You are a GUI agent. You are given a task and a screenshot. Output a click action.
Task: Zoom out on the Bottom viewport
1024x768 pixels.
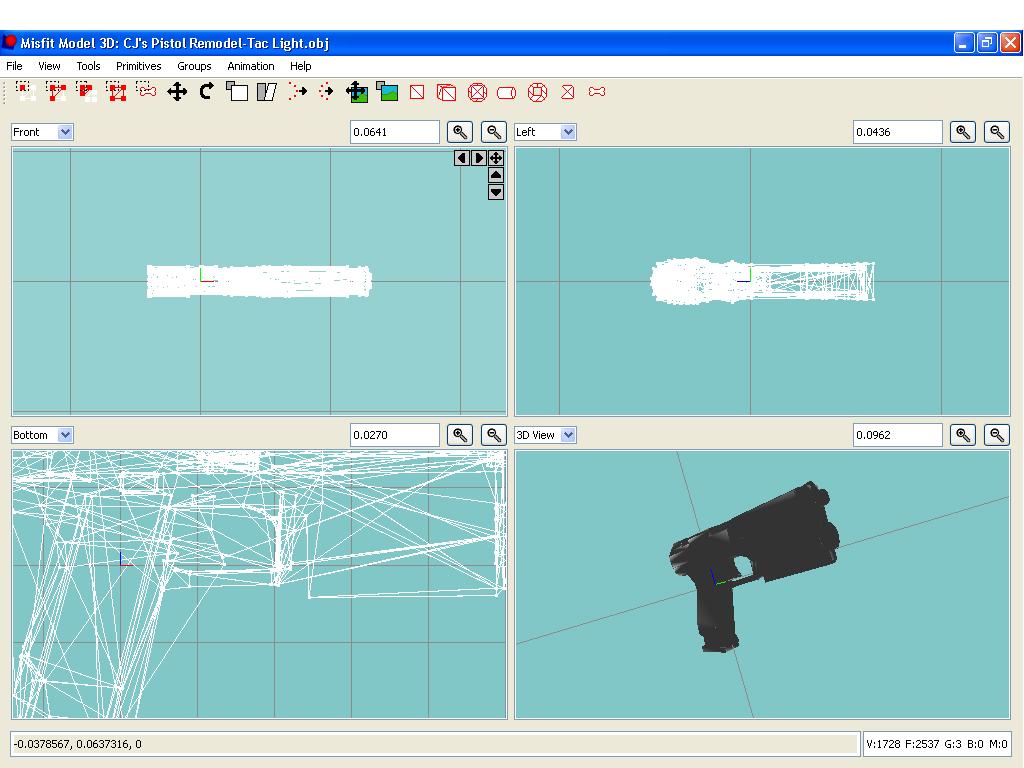(x=494, y=435)
